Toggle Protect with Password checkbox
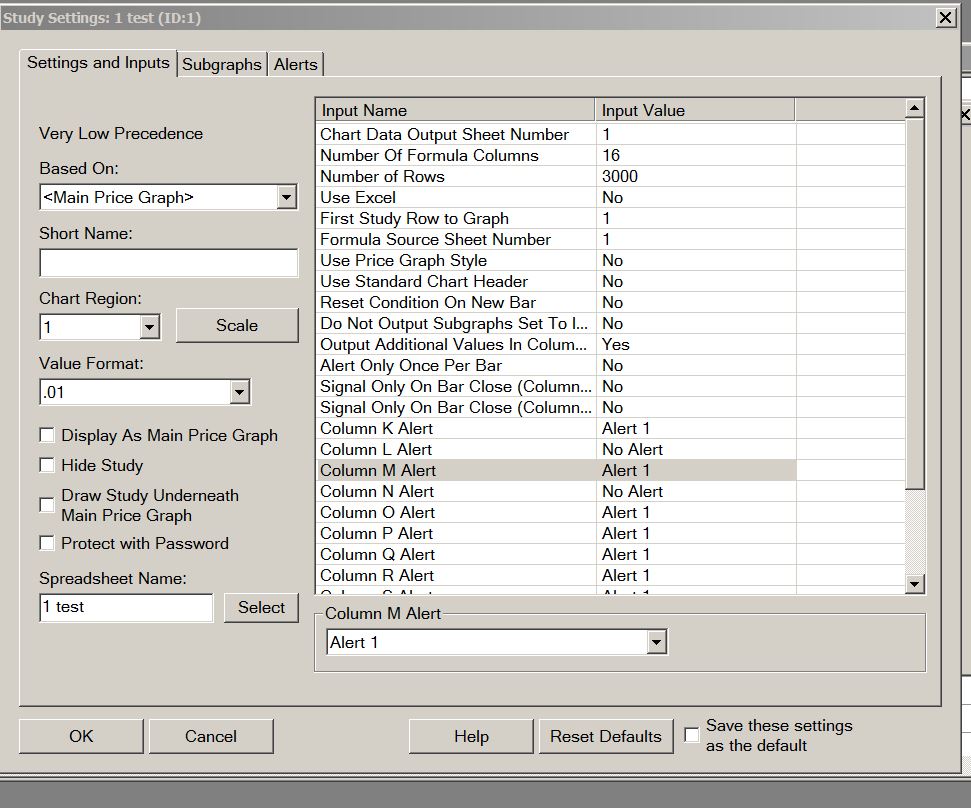971x808 pixels. pos(47,543)
